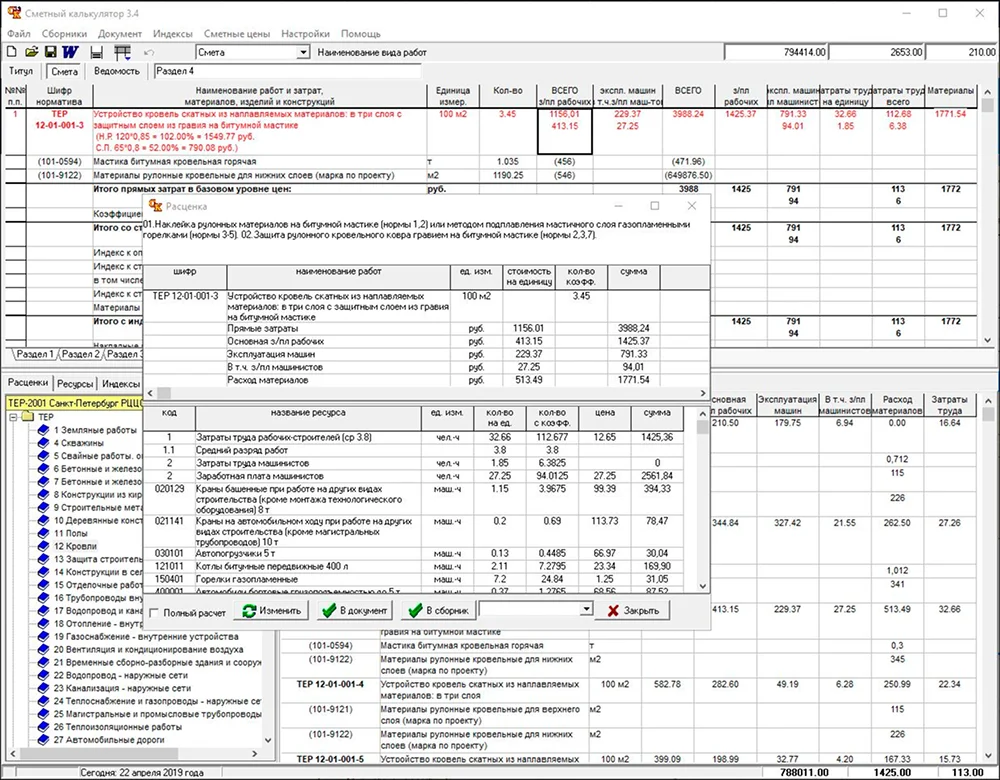Click right arrow of Расценка horizontal scrollbar
1000x780 pixels.
pyautogui.click(x=703, y=394)
